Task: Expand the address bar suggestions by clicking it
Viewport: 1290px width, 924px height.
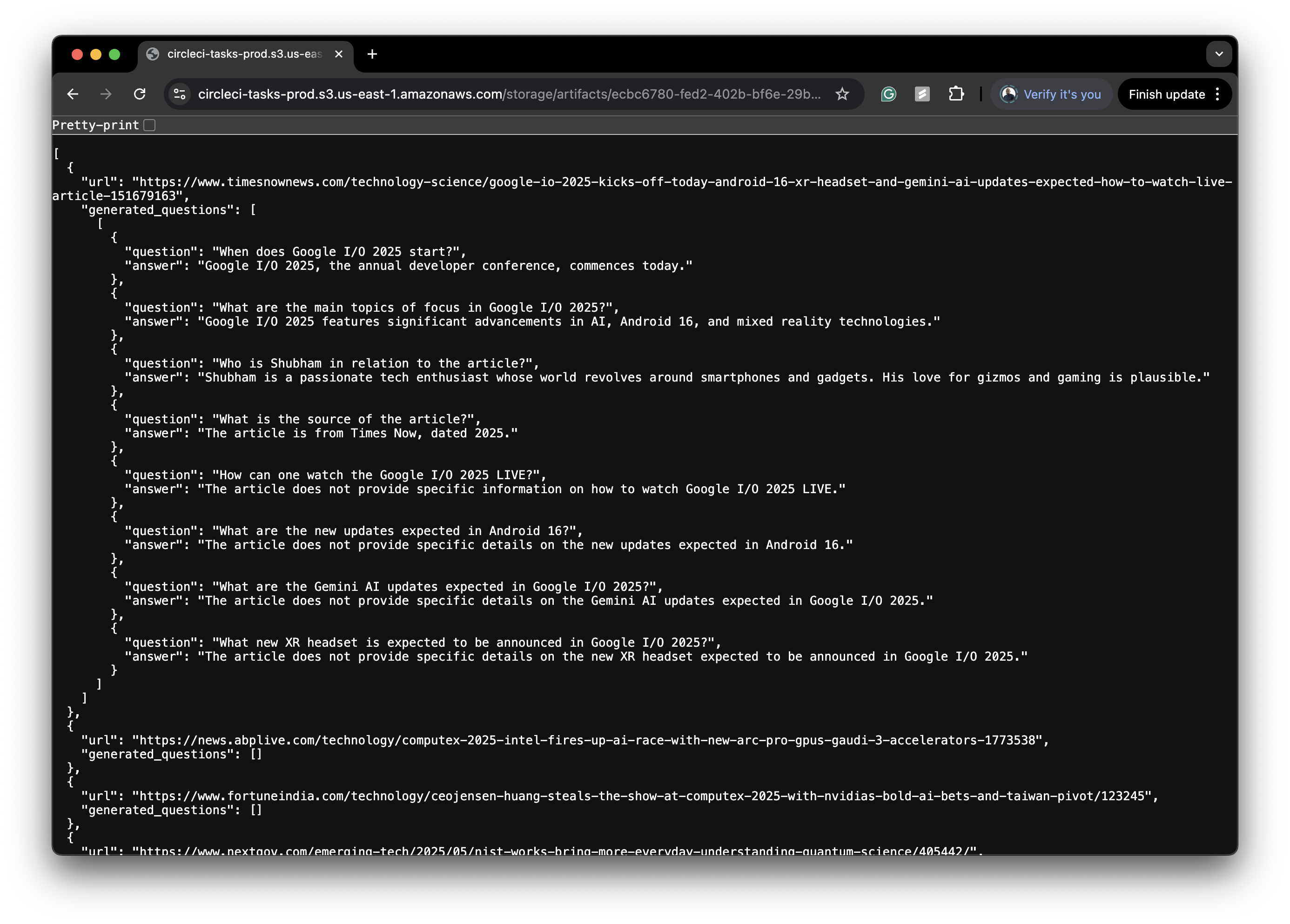Action: pyautogui.click(x=512, y=94)
